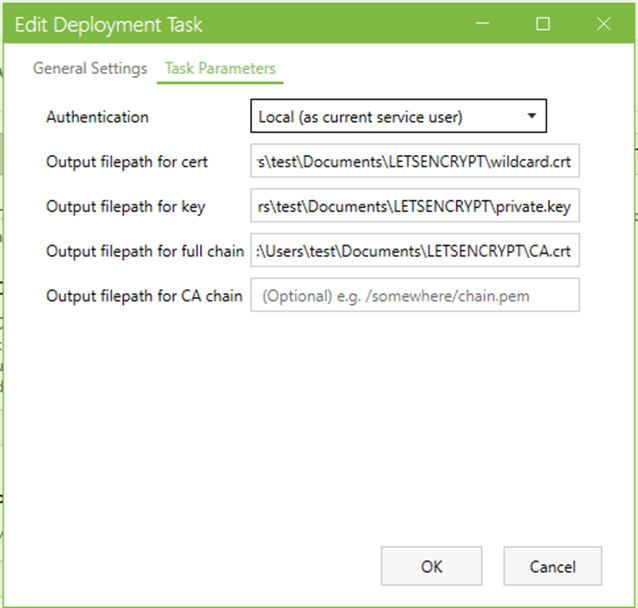The height and width of the screenshot is (608, 638).
Task: Click the 'Output filepath for key' label
Action: [125, 207]
